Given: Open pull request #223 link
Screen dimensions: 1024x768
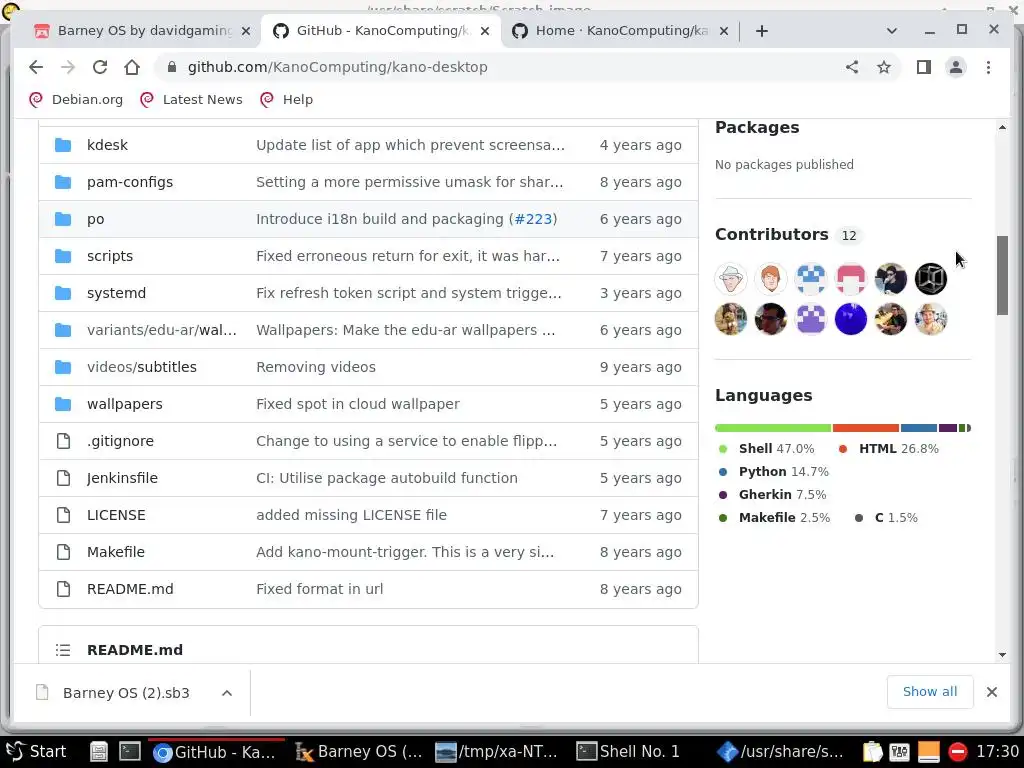Looking at the screenshot, I should [x=534, y=219].
